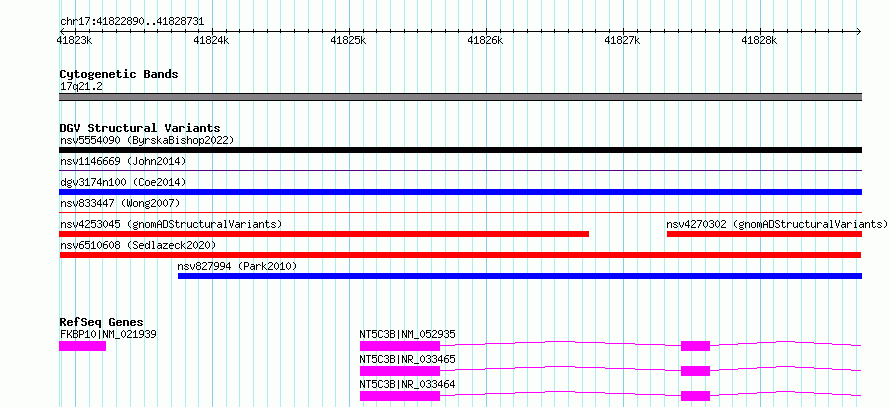The width and height of the screenshot is (890, 407).
Task: Click the FKBP10|NM_021939 gene label
Action: [x=108, y=334]
